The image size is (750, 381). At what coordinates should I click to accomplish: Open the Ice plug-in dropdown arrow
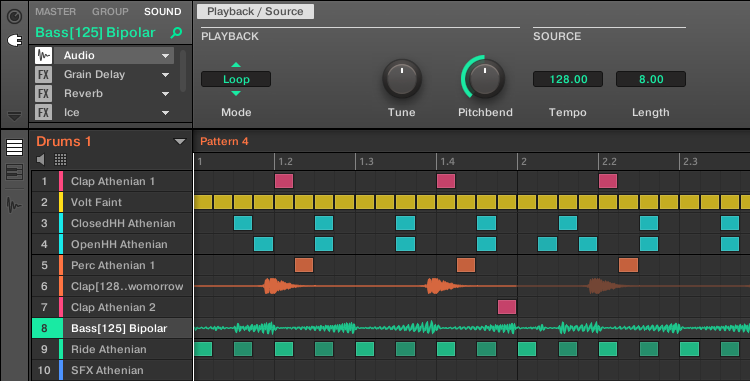(x=165, y=113)
